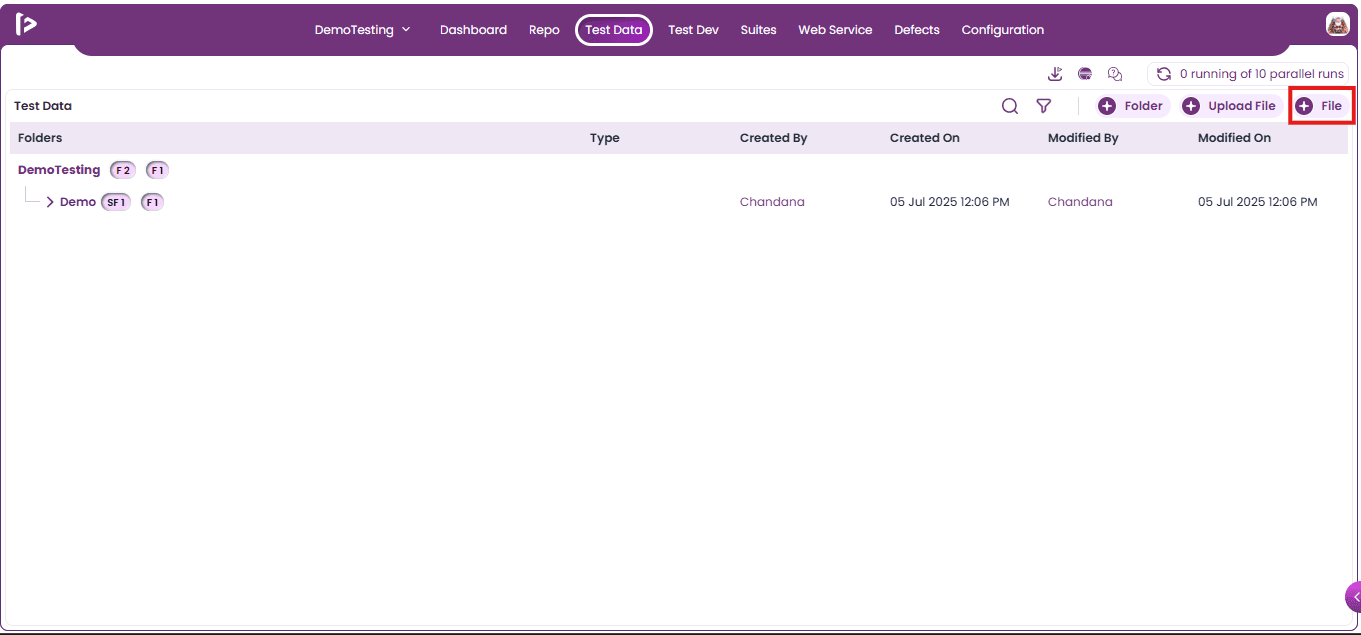Click the download client icon
Image resolution: width=1361 pixels, height=635 pixels.
pos(1055,74)
